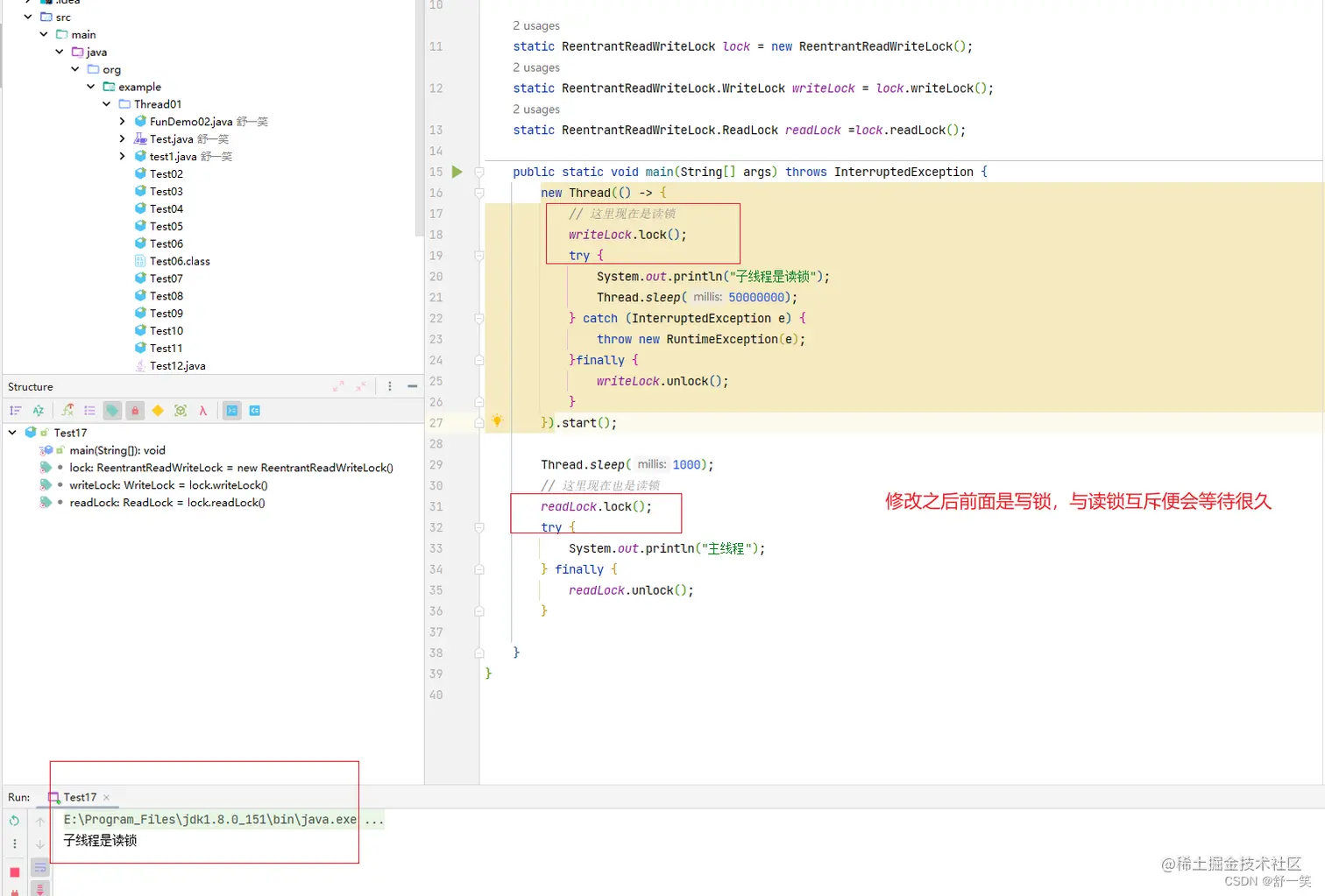Open Structure panel options menu
Viewport: 1325px width, 896px height.
[x=390, y=386]
